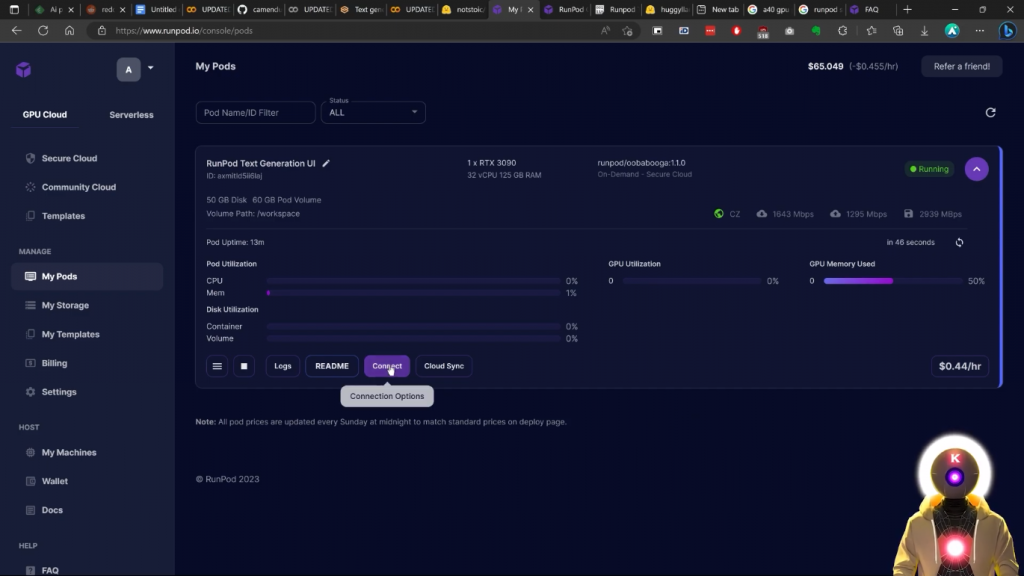Open Community Cloud in sidebar
Screen dimensions: 1024x576
[x=78, y=187]
